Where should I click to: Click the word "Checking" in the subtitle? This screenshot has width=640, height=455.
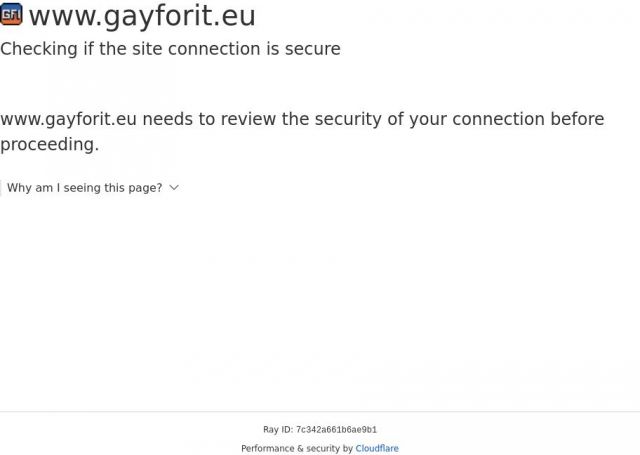39,49
